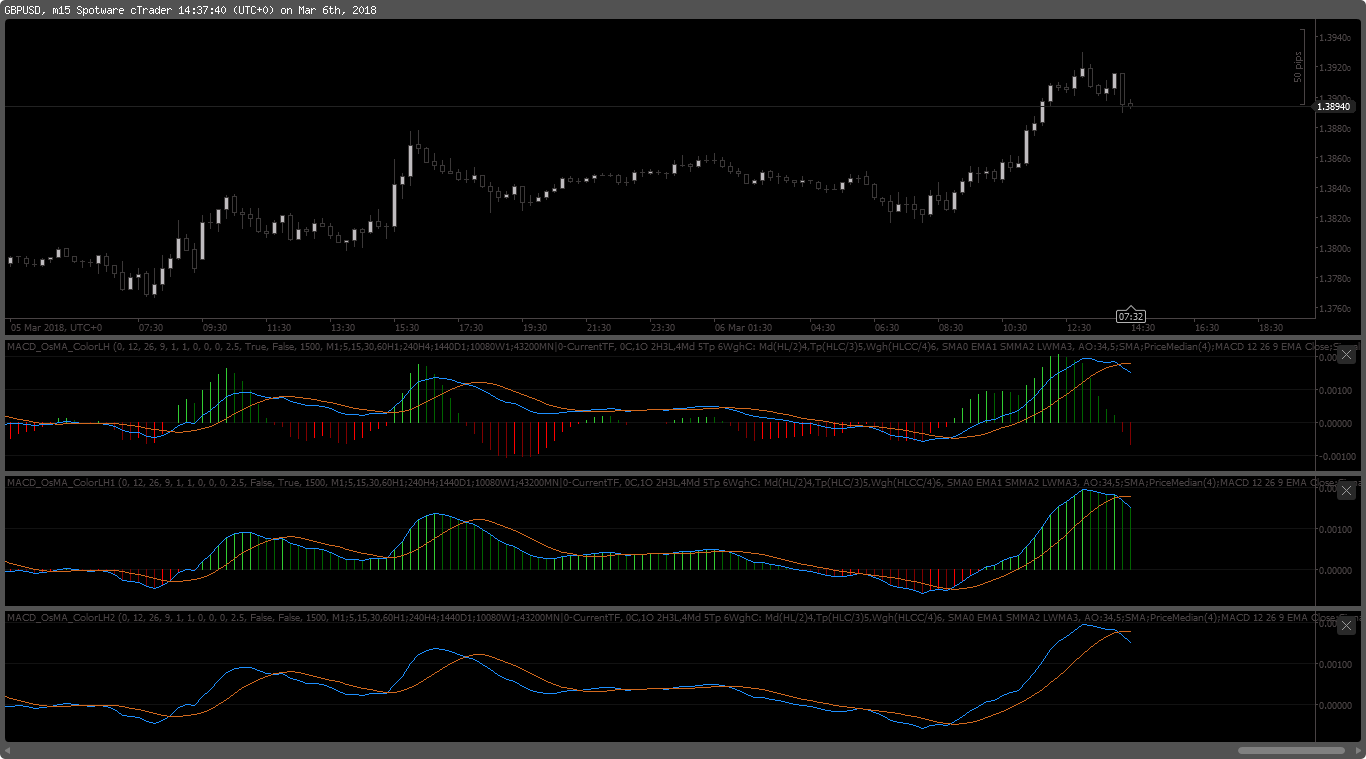Click the GBPUSD m15 chart title text

pyautogui.click(x=190, y=10)
